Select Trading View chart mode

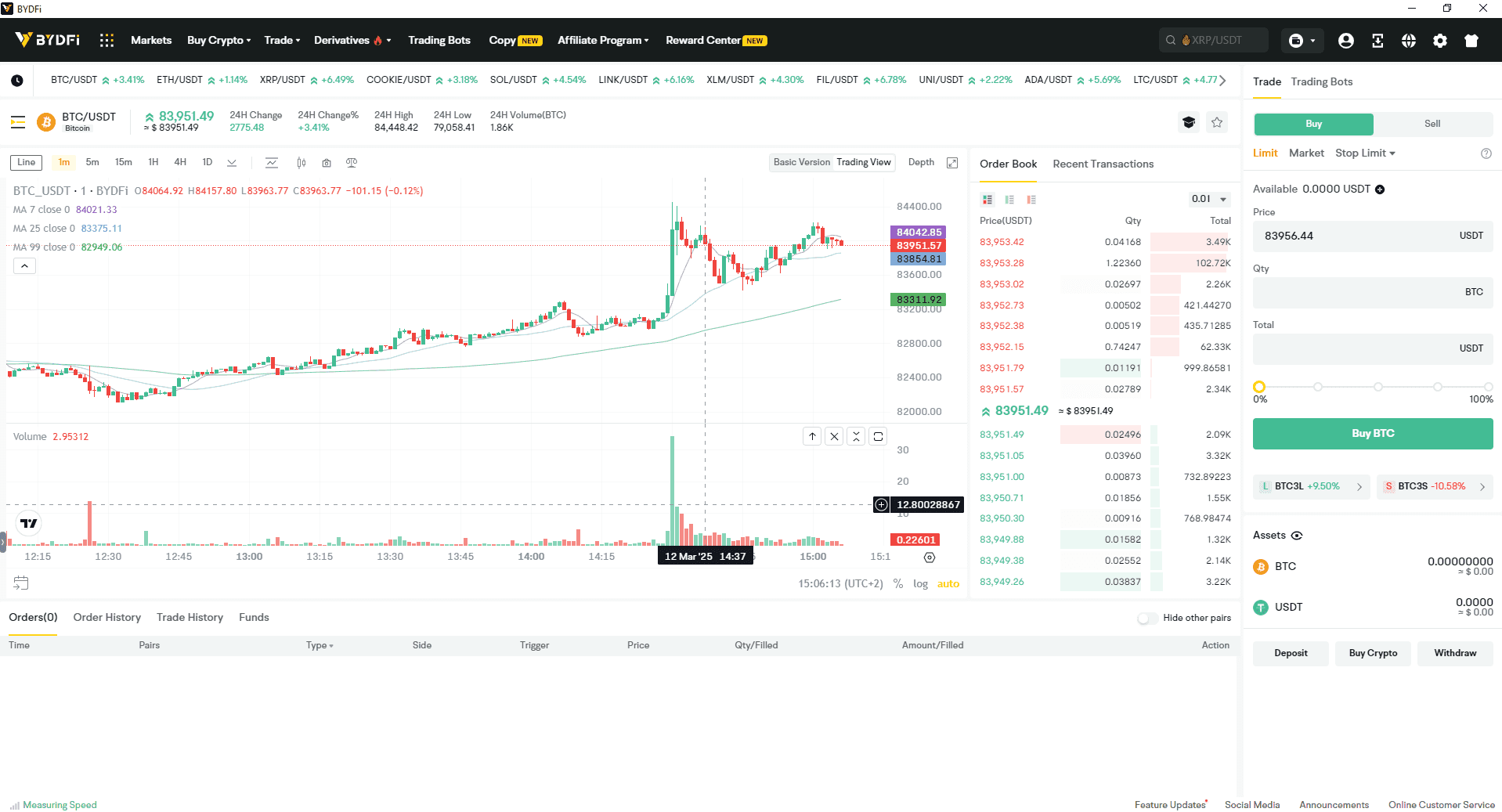coord(864,162)
